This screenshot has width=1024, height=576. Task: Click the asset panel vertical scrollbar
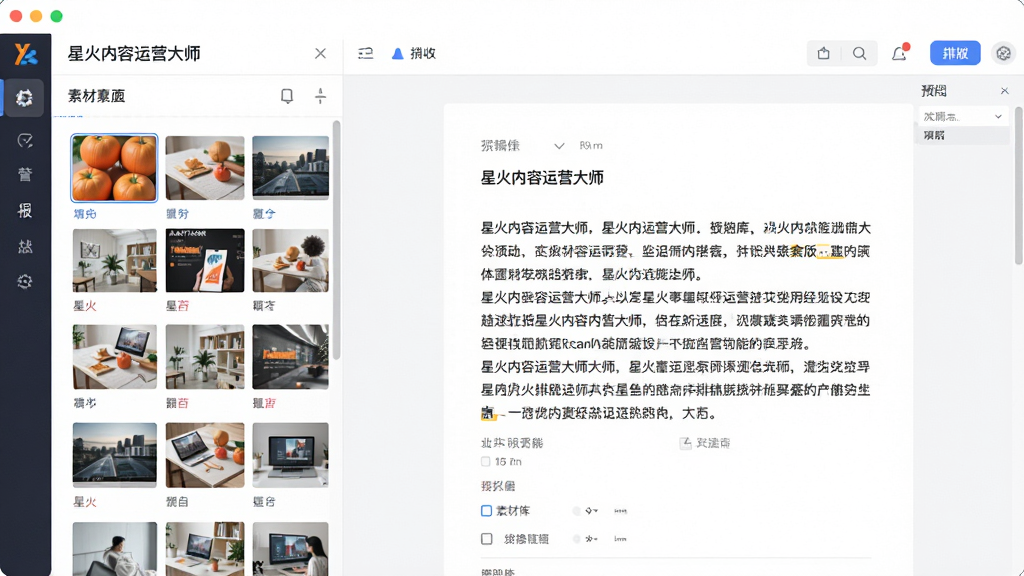(337, 240)
